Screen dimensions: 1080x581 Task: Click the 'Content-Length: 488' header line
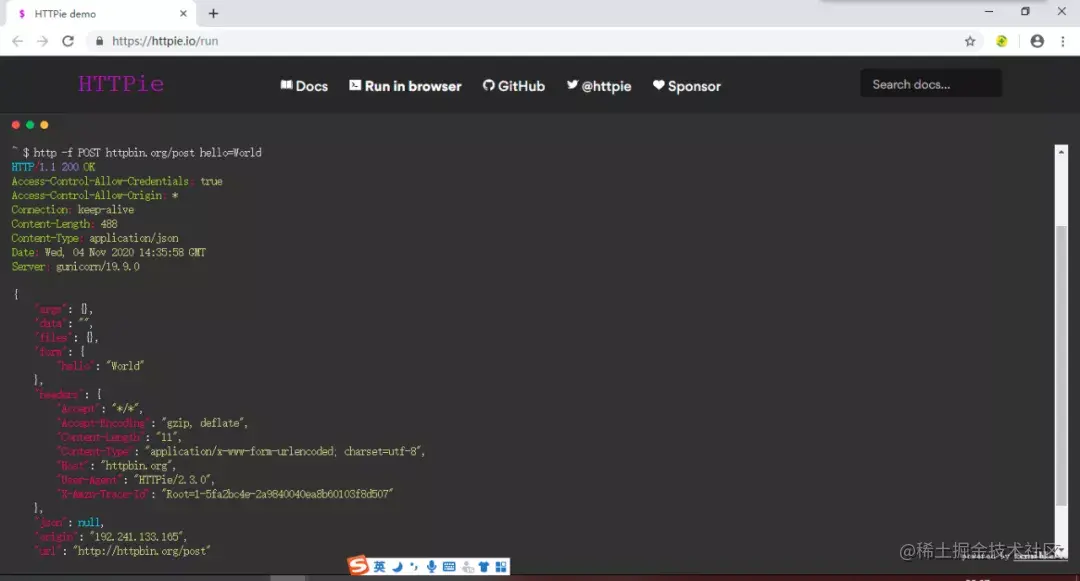click(x=64, y=224)
